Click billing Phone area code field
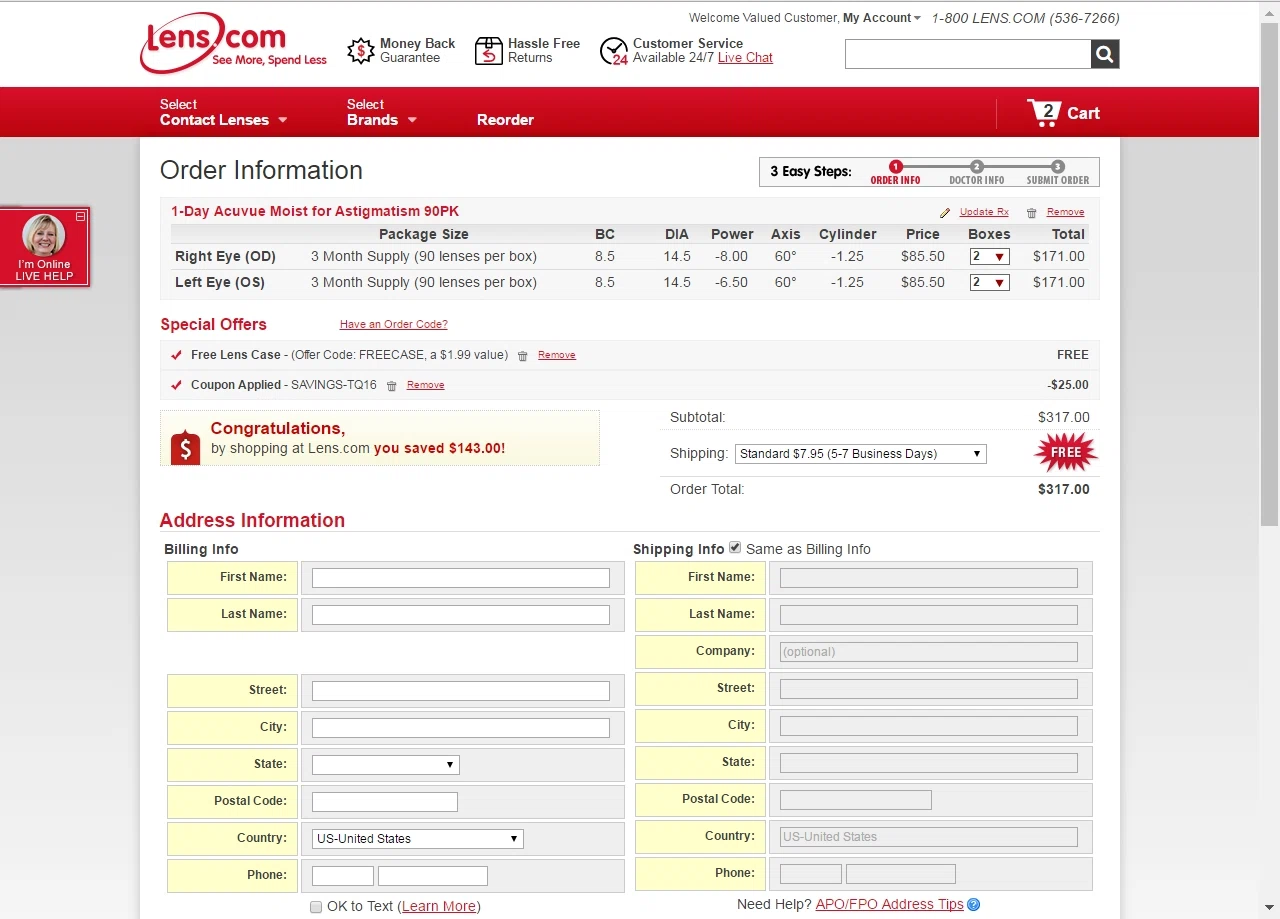 (x=343, y=876)
